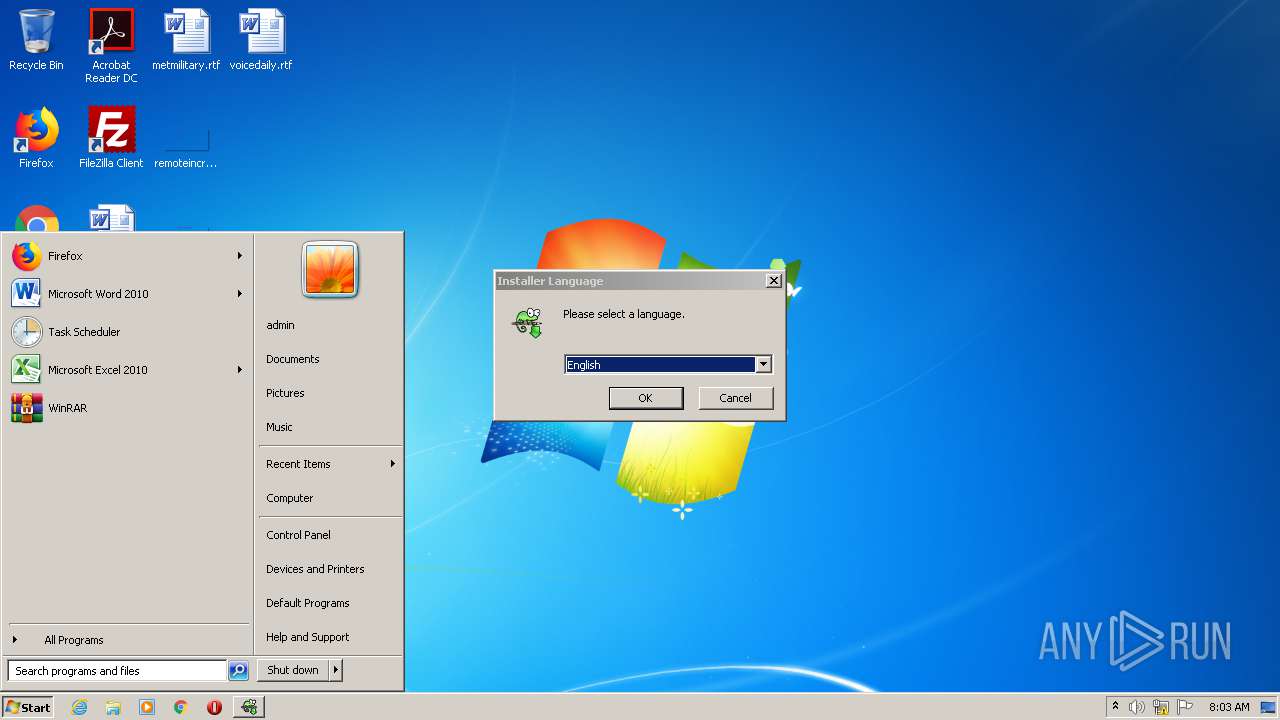Open Documents from the Start menu
Image resolution: width=1280 pixels, height=720 pixels.
pos(293,359)
